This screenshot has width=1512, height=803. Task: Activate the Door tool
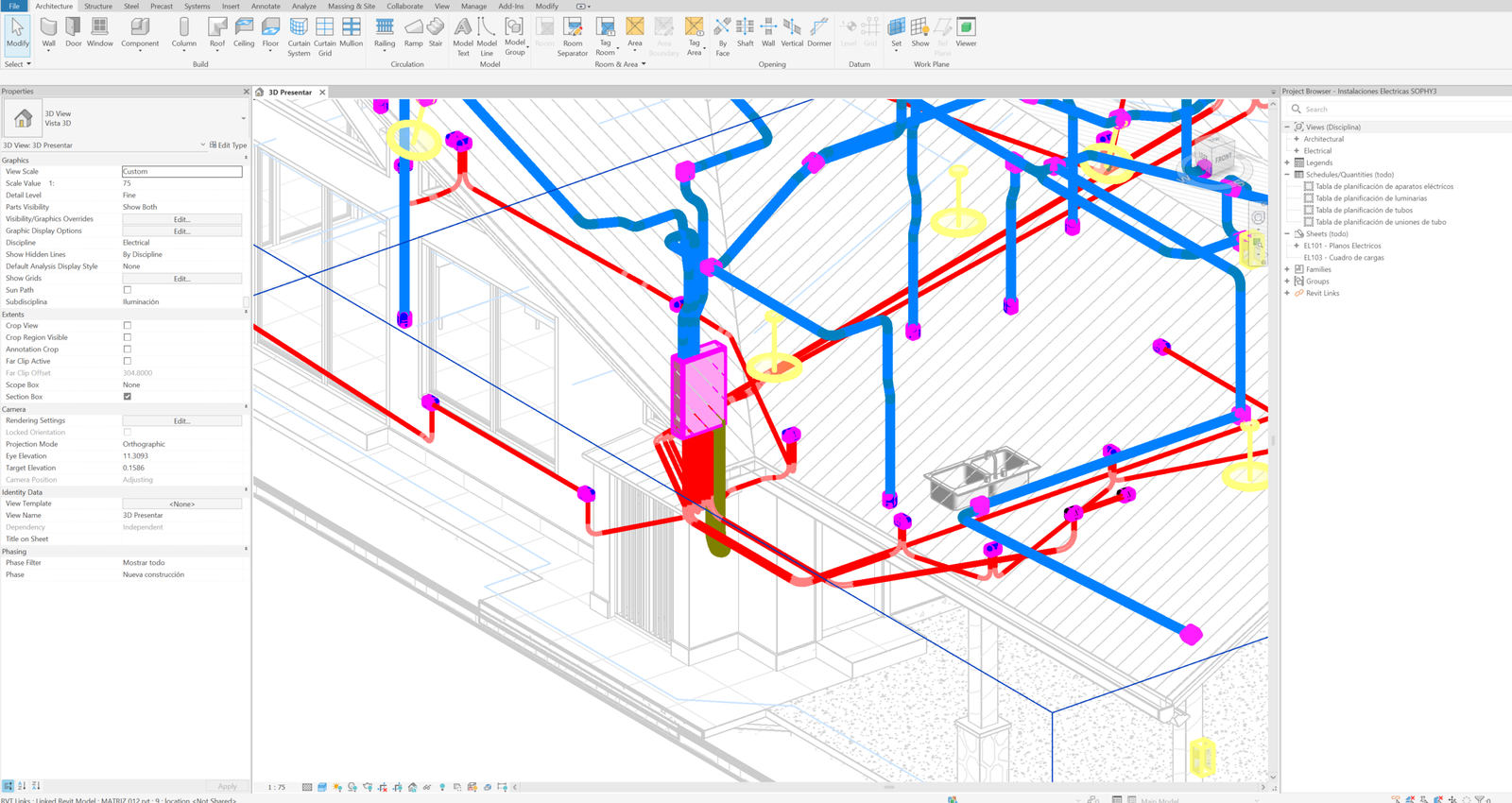(x=74, y=32)
